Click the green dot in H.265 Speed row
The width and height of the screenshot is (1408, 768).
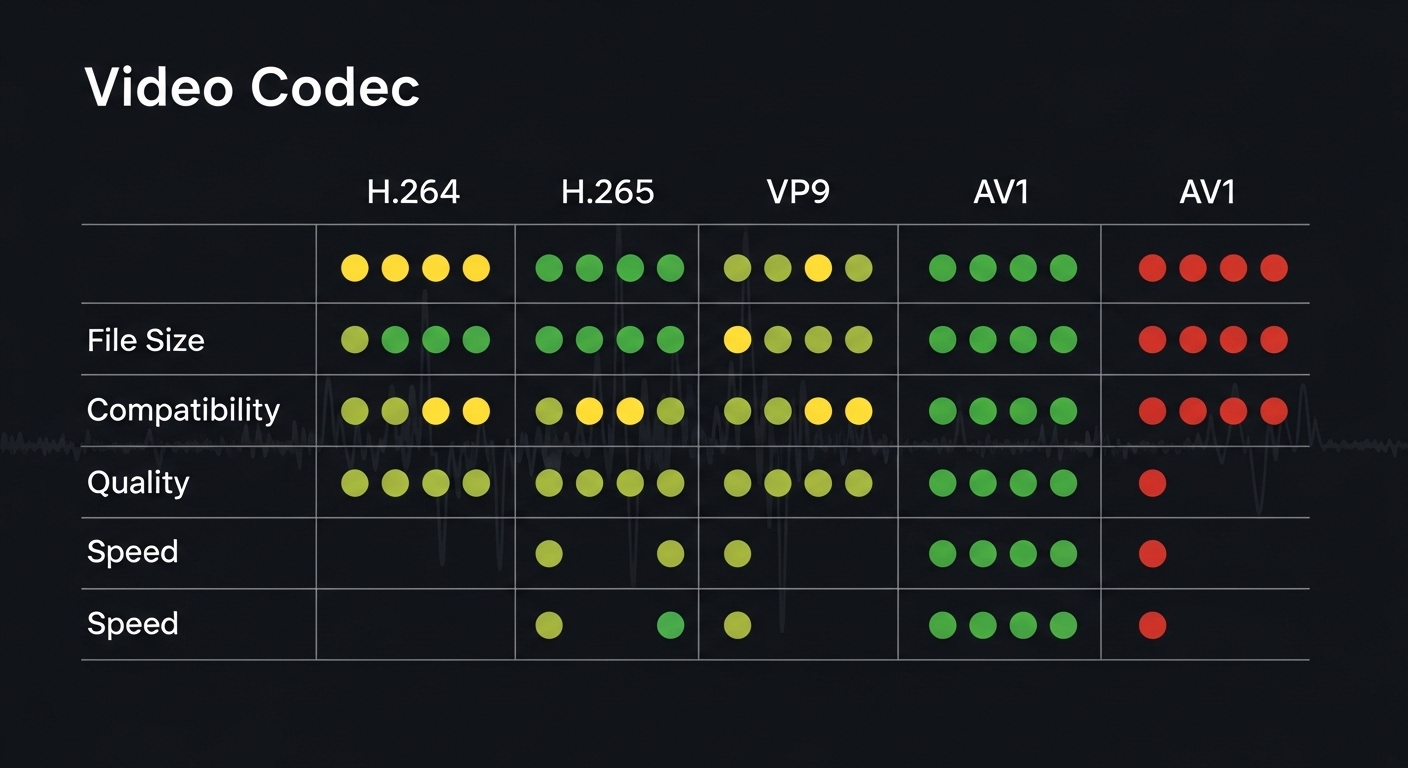670,626
